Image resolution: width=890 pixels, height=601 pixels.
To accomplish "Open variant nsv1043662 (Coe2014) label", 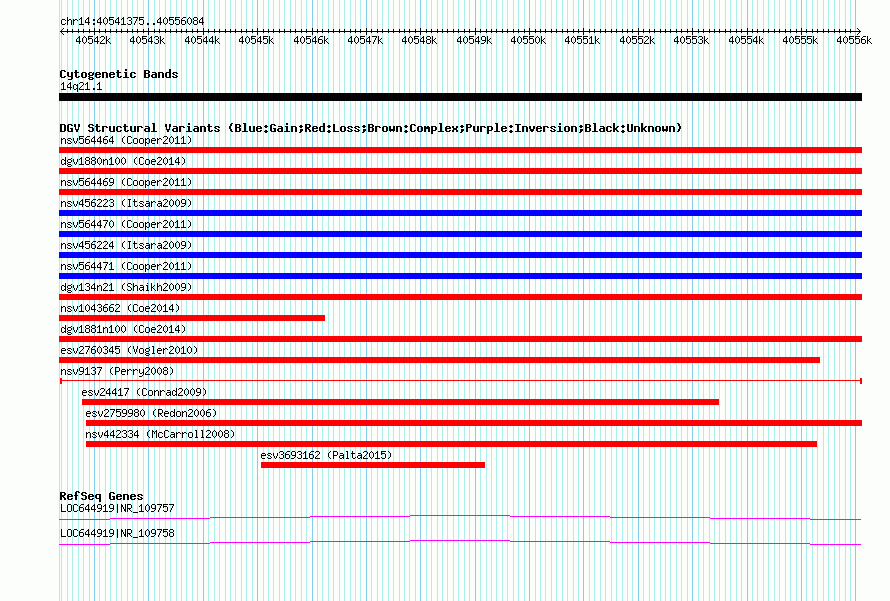I will (x=120, y=308).
